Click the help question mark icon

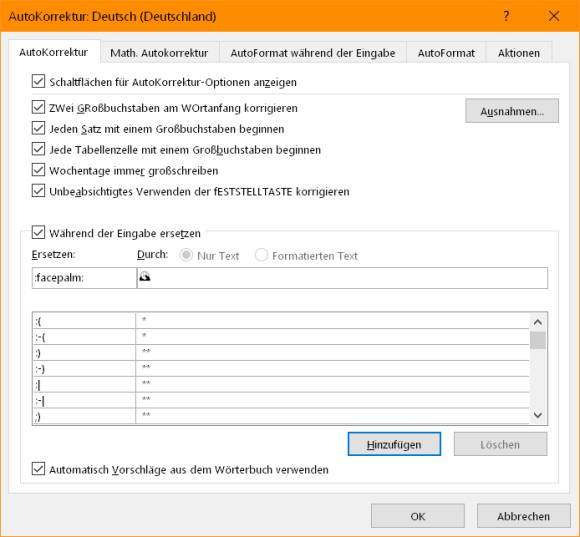tap(506, 16)
